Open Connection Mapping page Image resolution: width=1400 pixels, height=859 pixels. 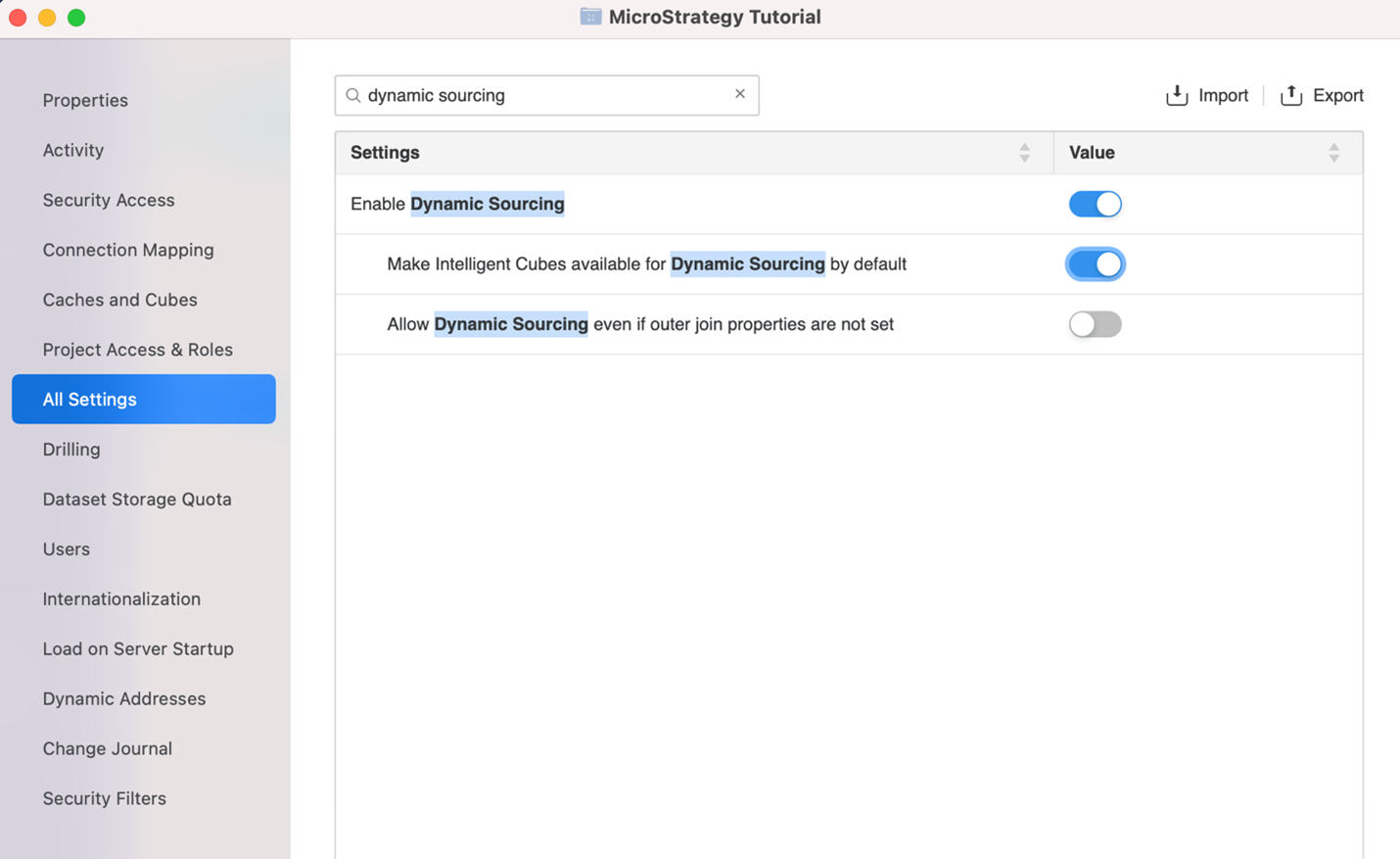(128, 250)
